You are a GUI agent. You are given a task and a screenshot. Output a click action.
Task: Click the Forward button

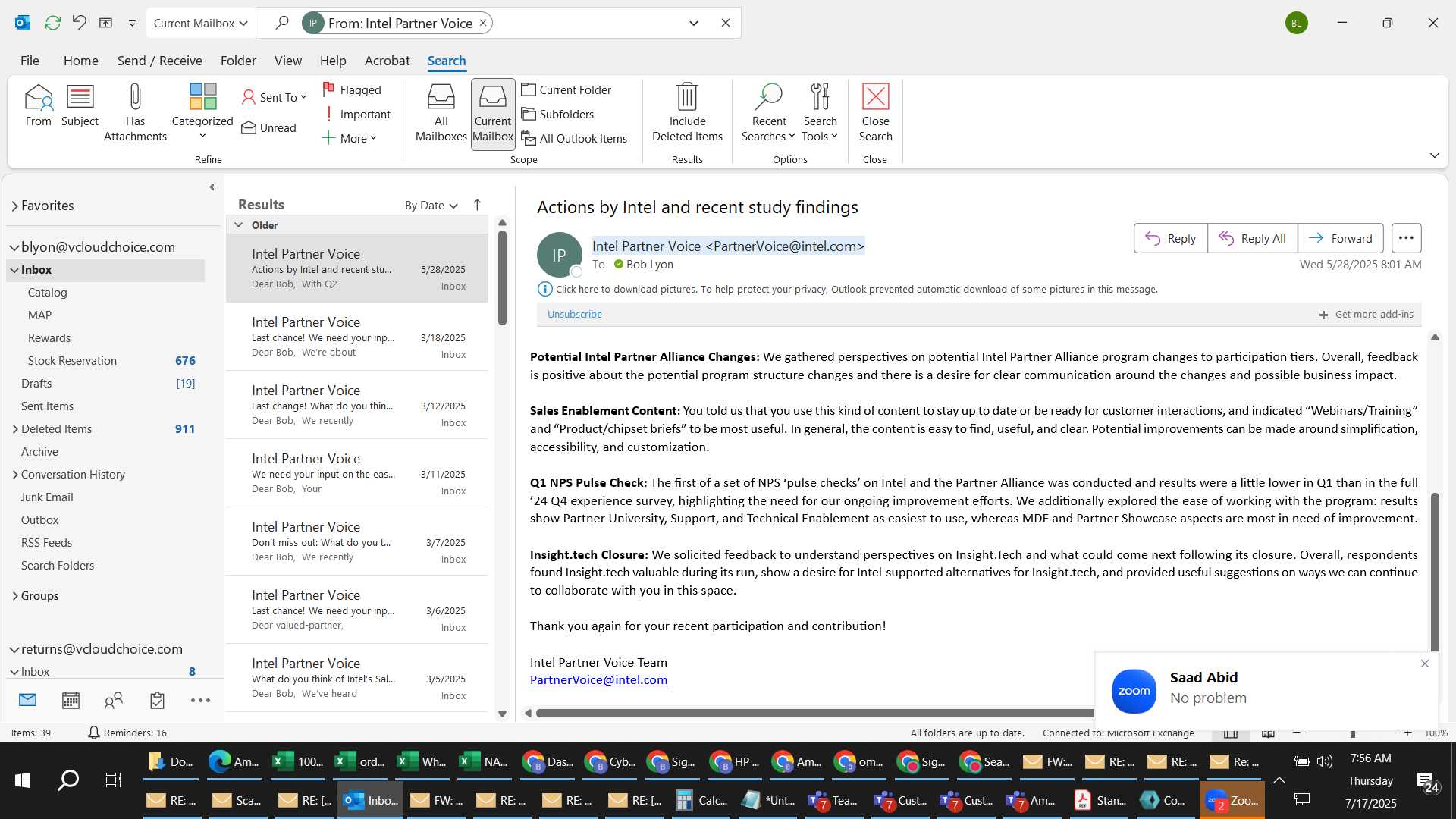pyautogui.click(x=1340, y=238)
